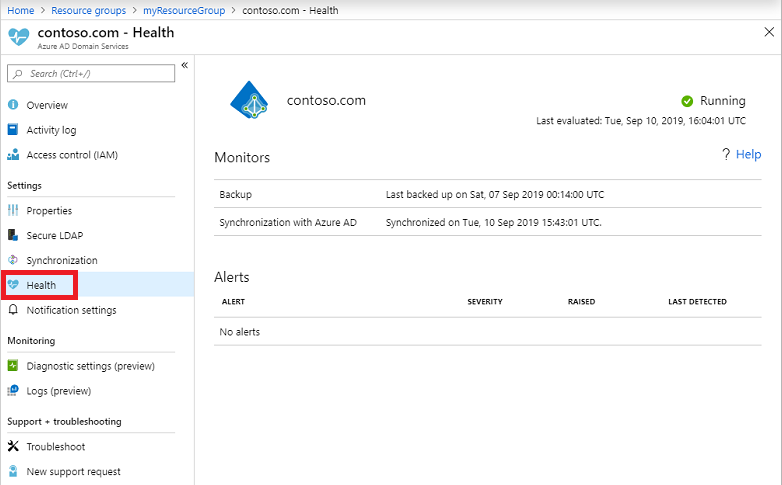Navigate to Resource groups breadcrumb

pos(88,10)
